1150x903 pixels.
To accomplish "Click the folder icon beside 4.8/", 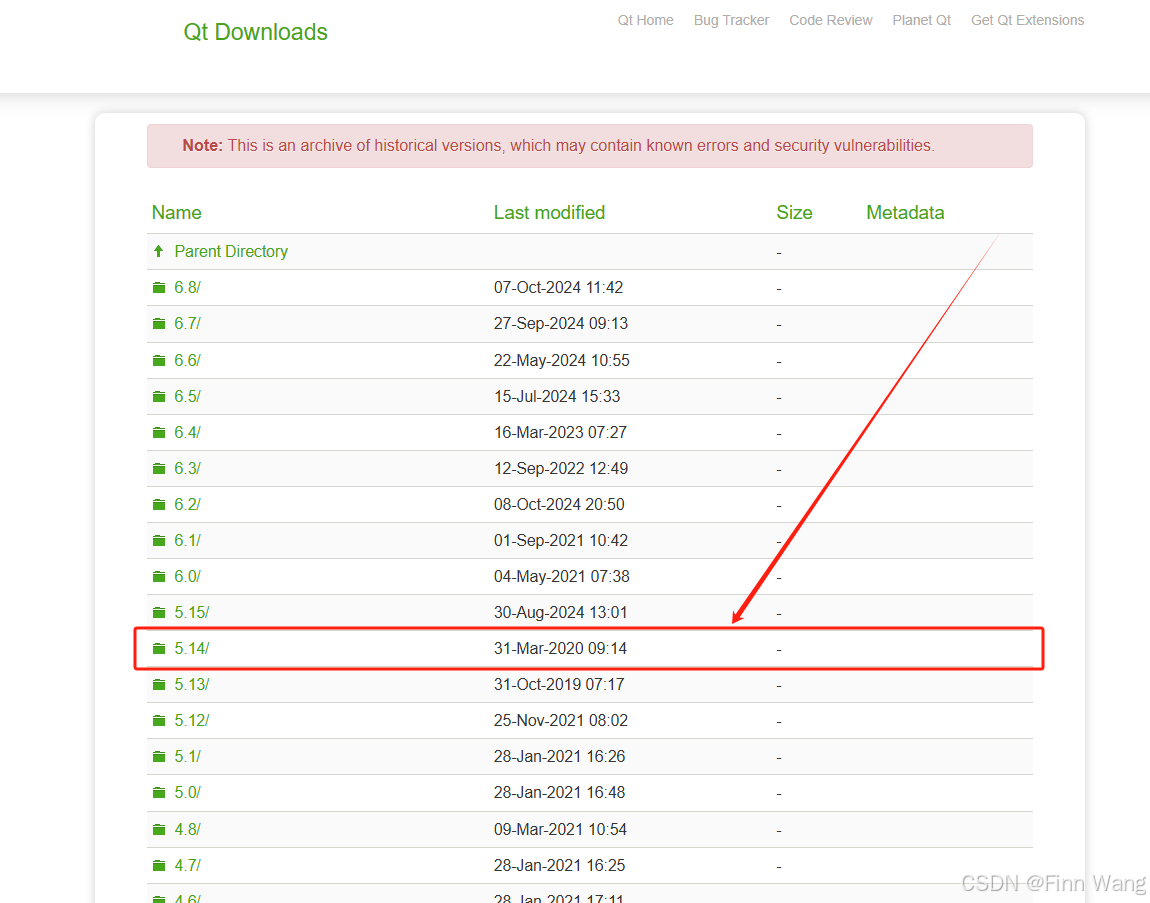I will coord(159,830).
